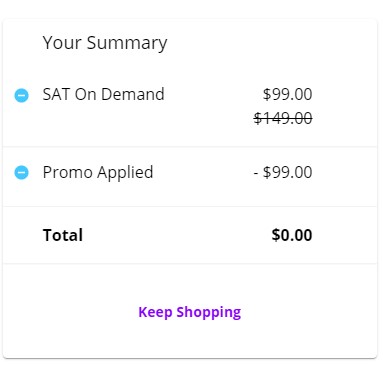Image resolution: width=383 pixels, height=369 pixels.
Task: Remove SAT On Demand from the cart
Action: 21,95
